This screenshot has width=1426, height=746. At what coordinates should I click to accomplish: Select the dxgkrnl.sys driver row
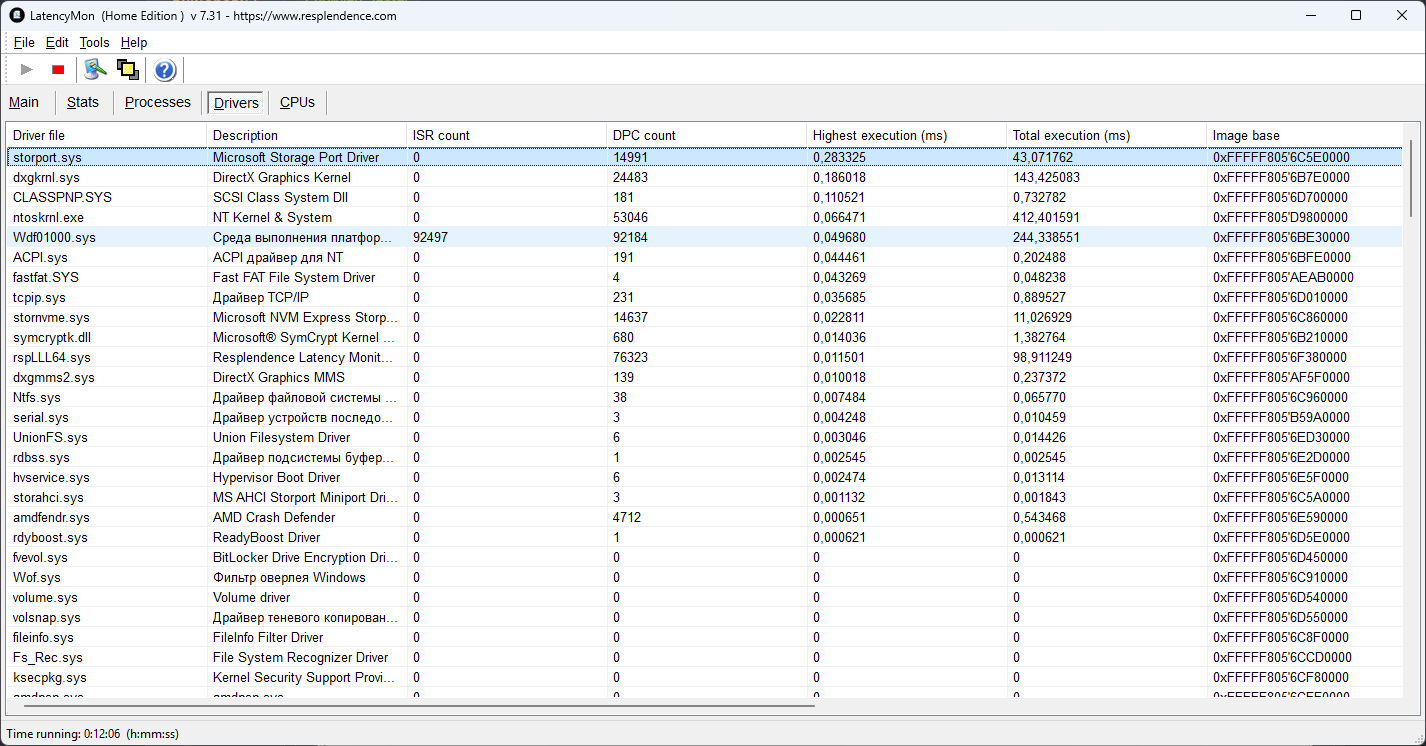[x=46, y=177]
